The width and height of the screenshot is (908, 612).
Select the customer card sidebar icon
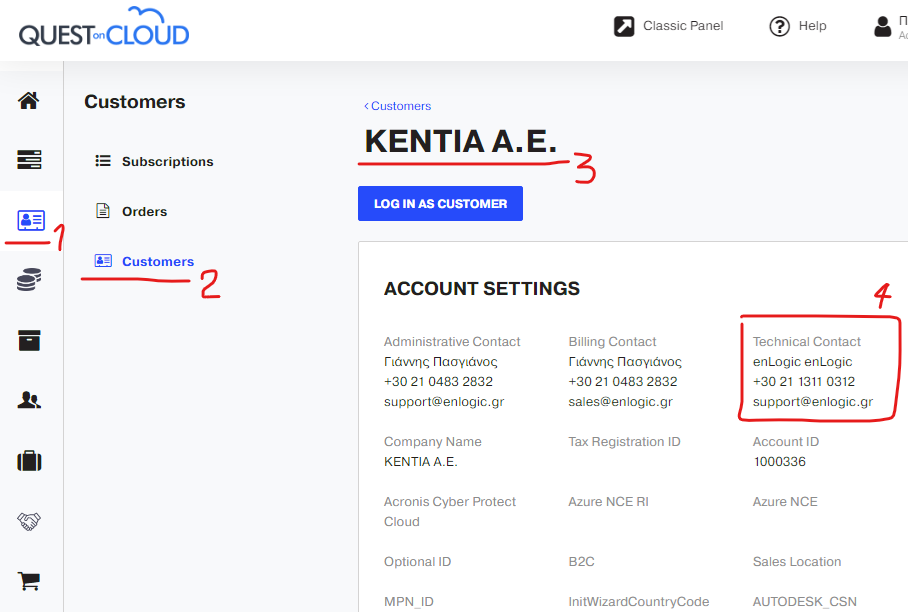tap(31, 220)
